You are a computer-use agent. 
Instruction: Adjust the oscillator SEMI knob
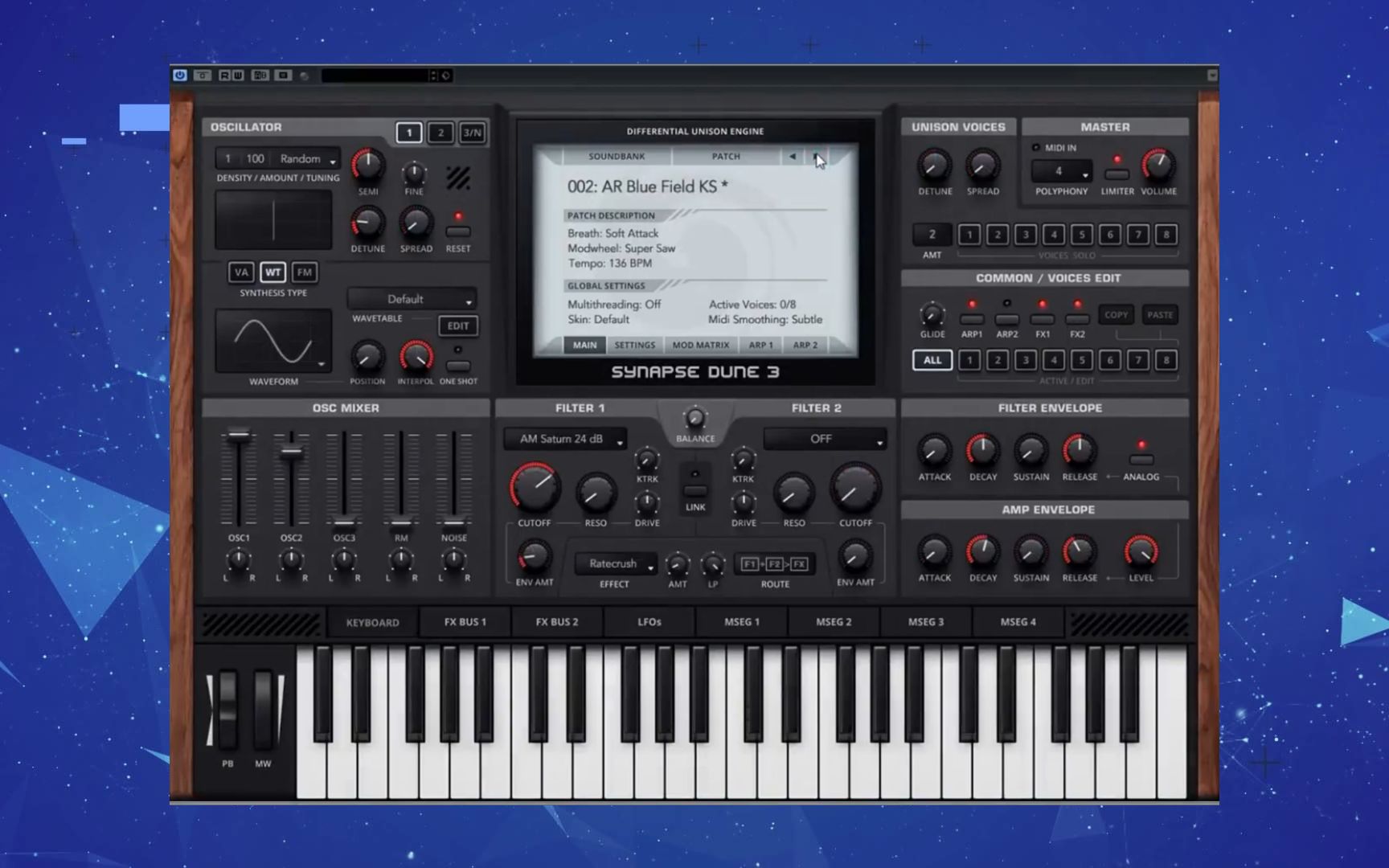coord(367,165)
